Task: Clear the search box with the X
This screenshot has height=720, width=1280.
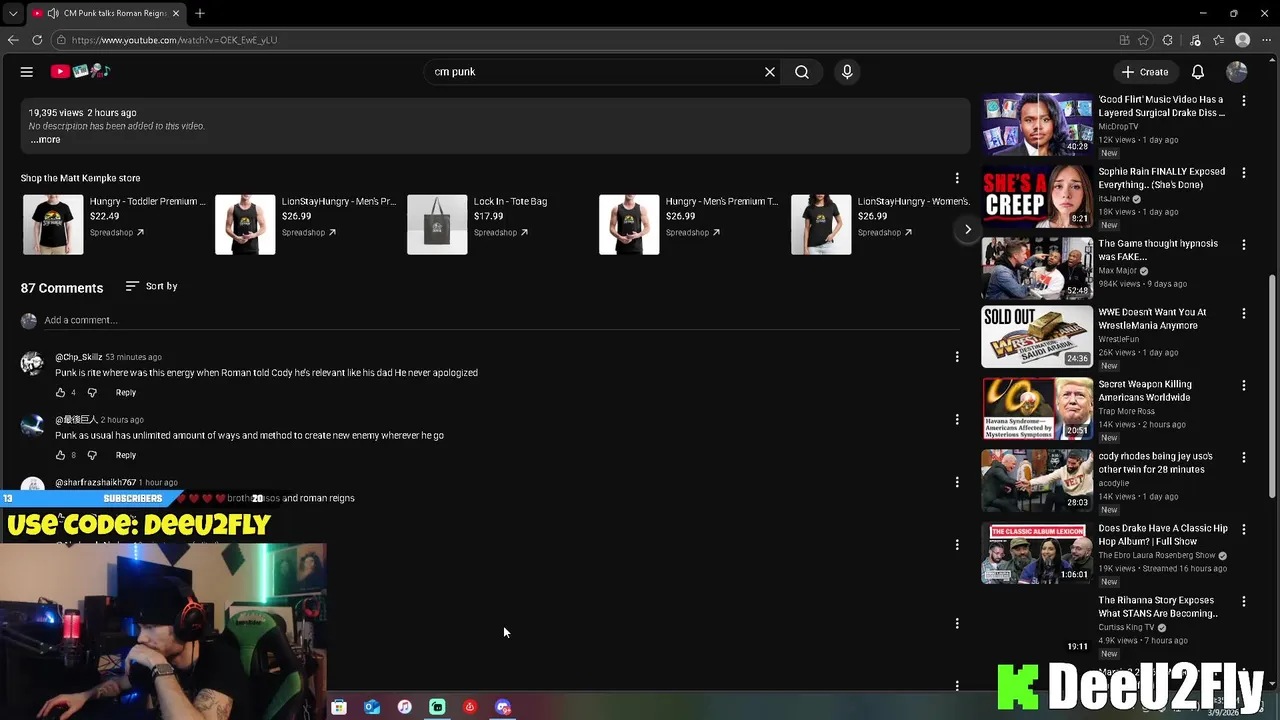Action: [x=770, y=72]
